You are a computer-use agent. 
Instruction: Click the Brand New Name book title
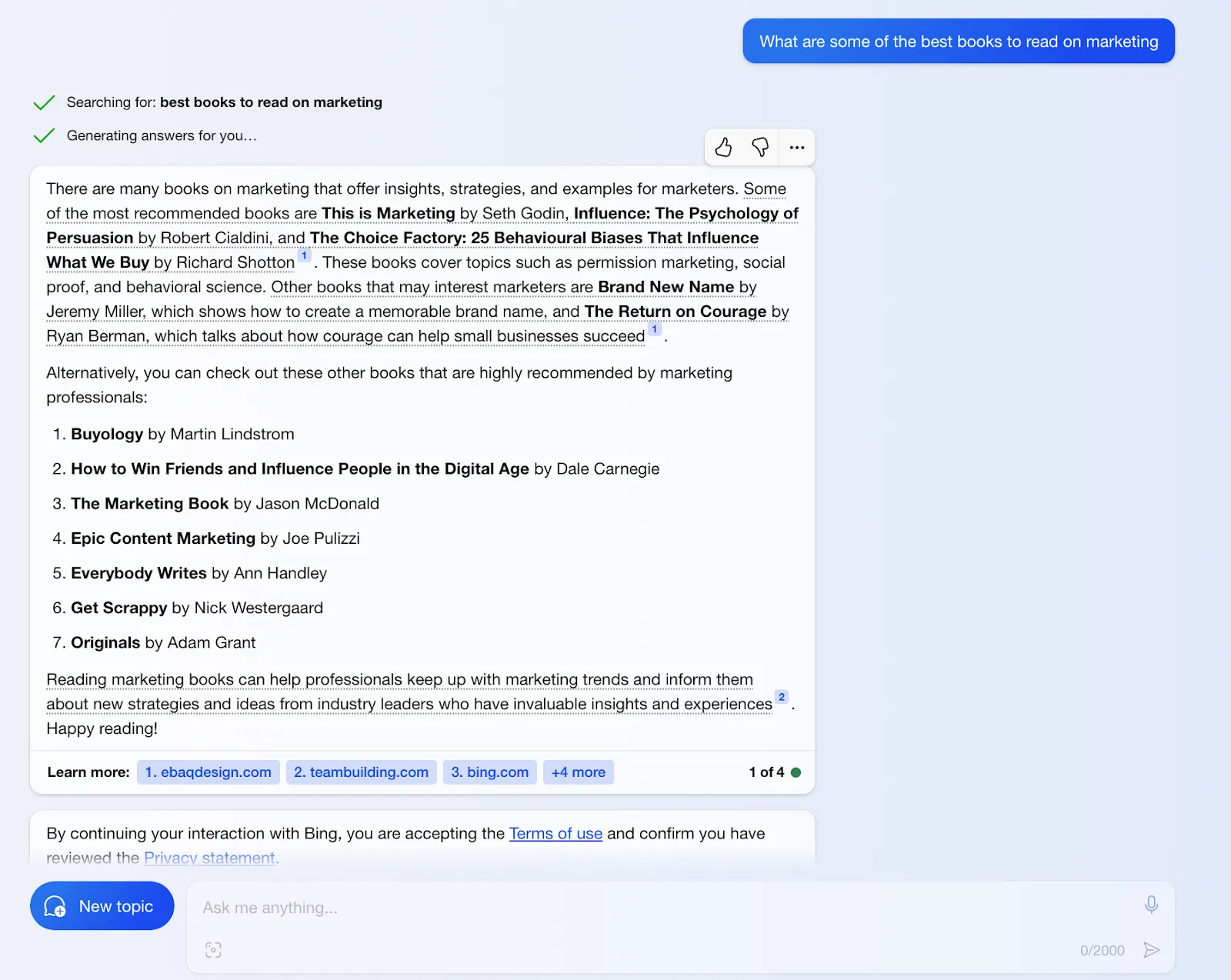coord(666,287)
